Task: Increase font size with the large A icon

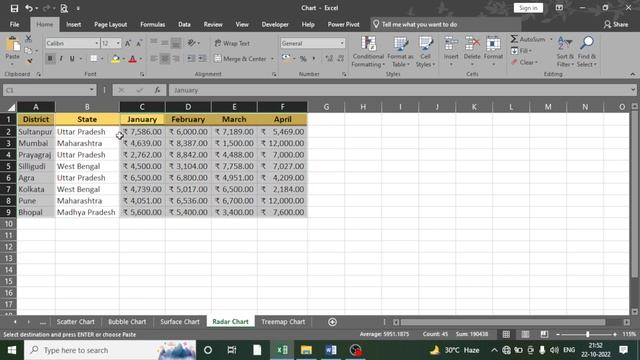Action: tap(128, 43)
